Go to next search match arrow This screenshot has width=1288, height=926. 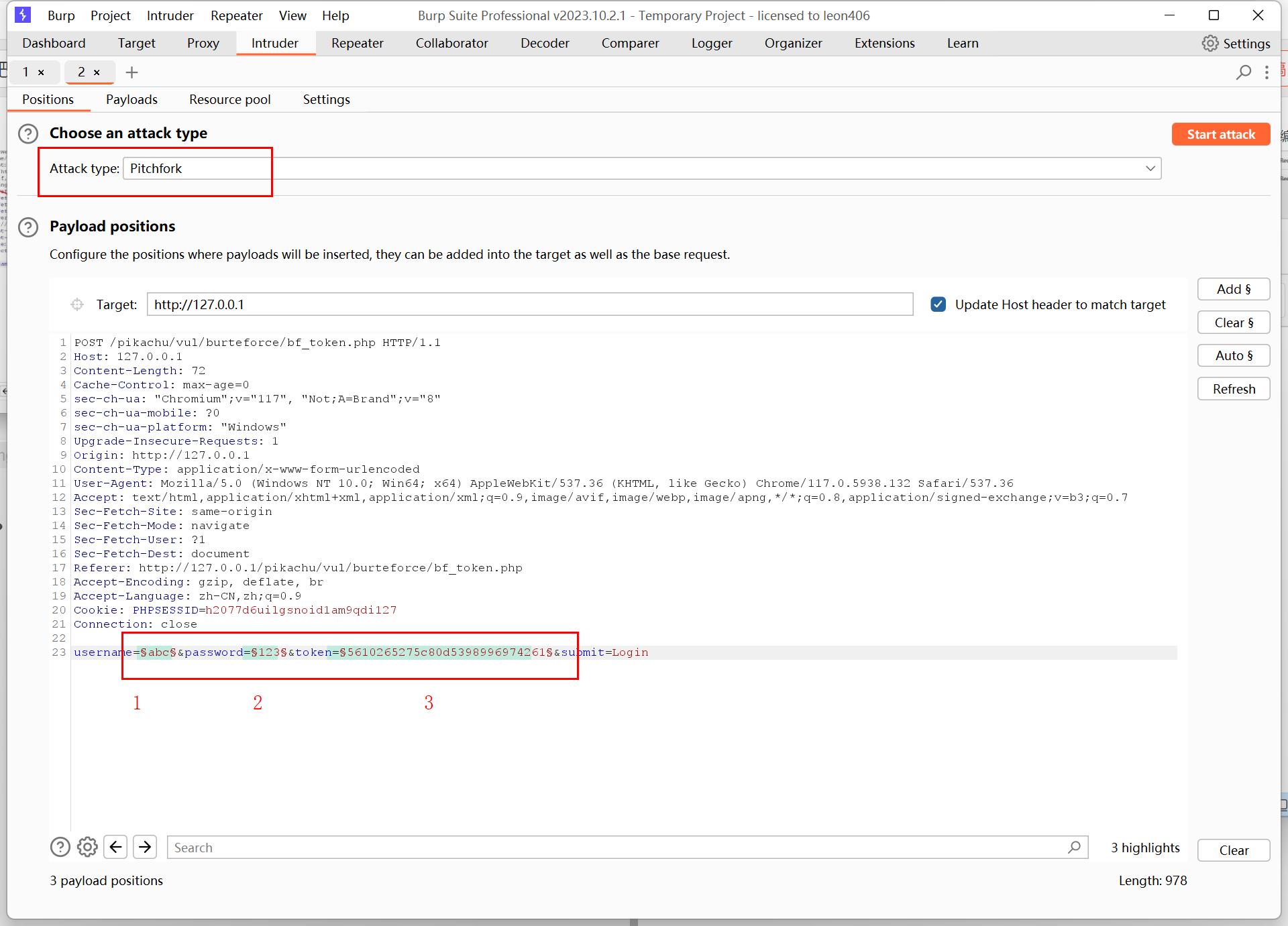pyautogui.click(x=145, y=848)
